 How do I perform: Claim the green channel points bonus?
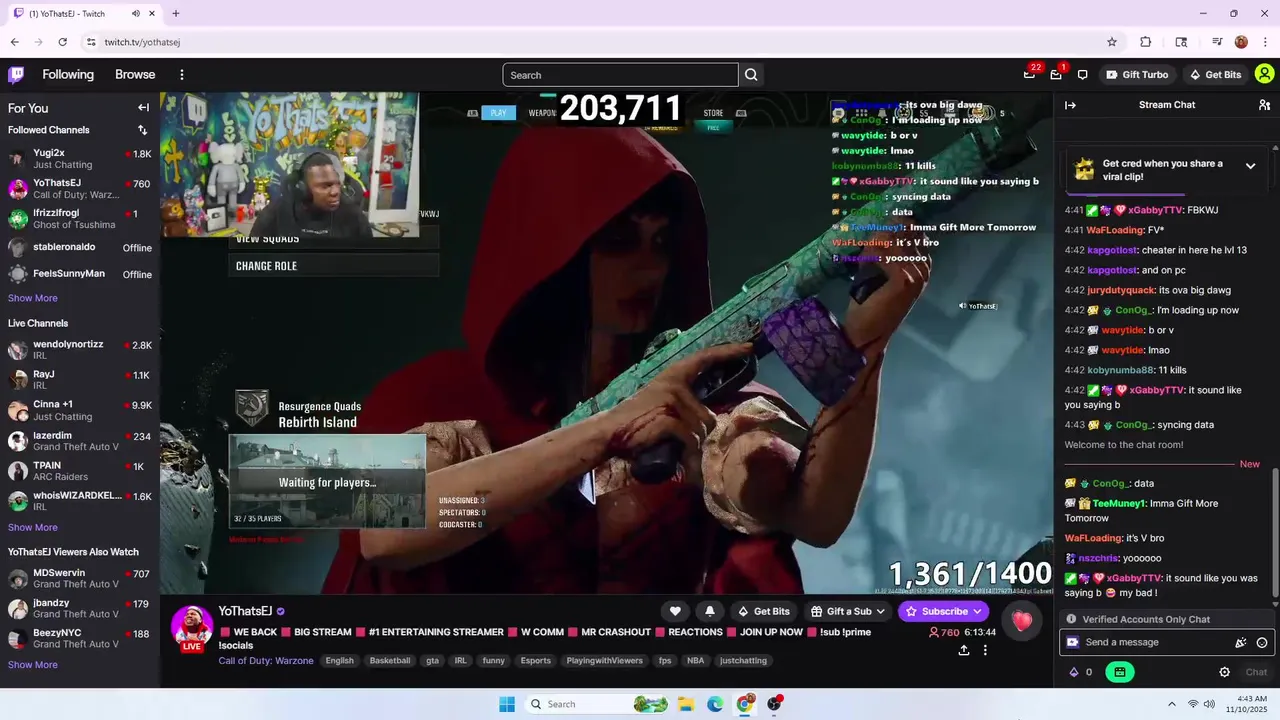1119,672
